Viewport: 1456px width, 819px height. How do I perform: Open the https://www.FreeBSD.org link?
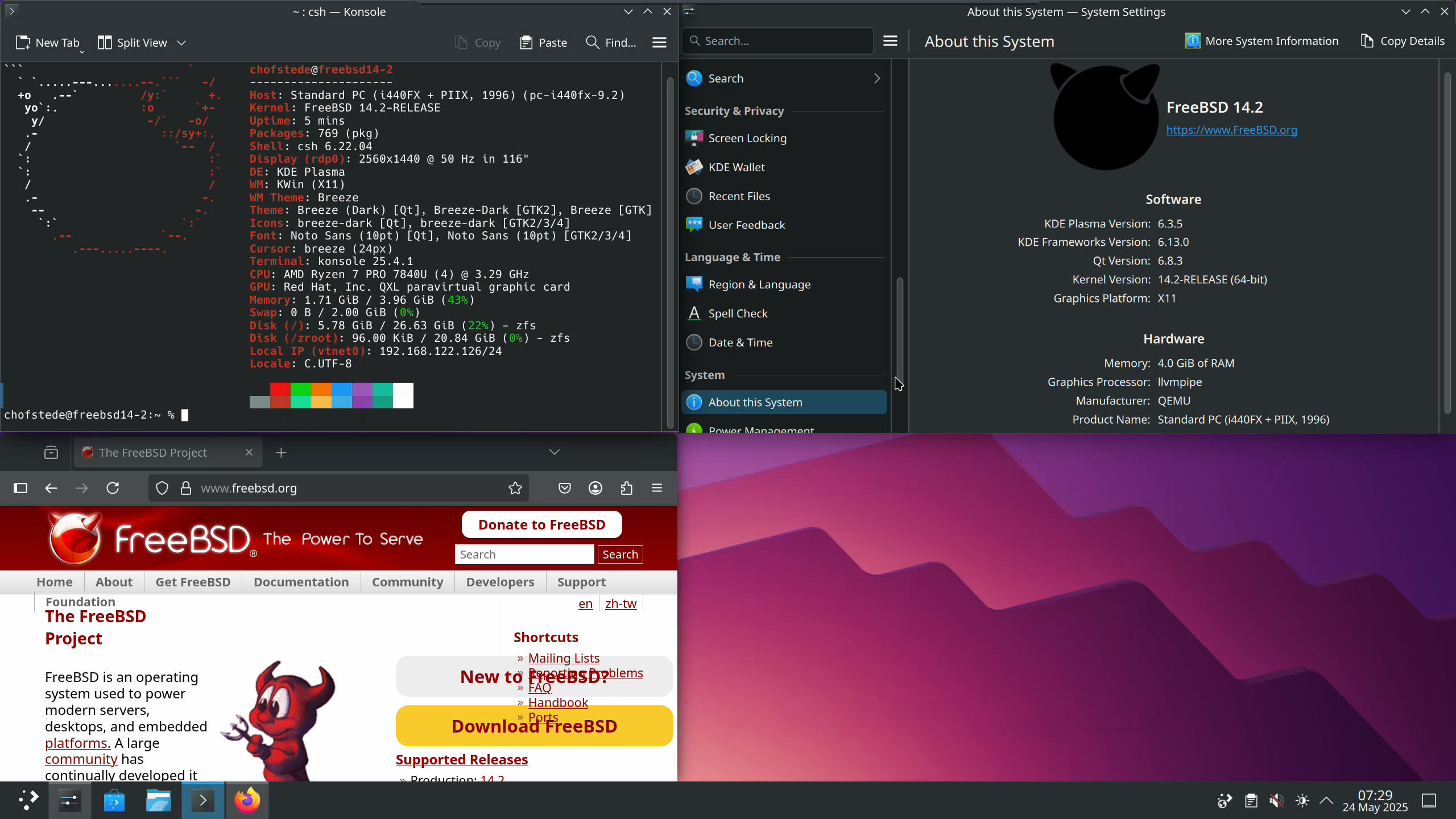click(1231, 130)
